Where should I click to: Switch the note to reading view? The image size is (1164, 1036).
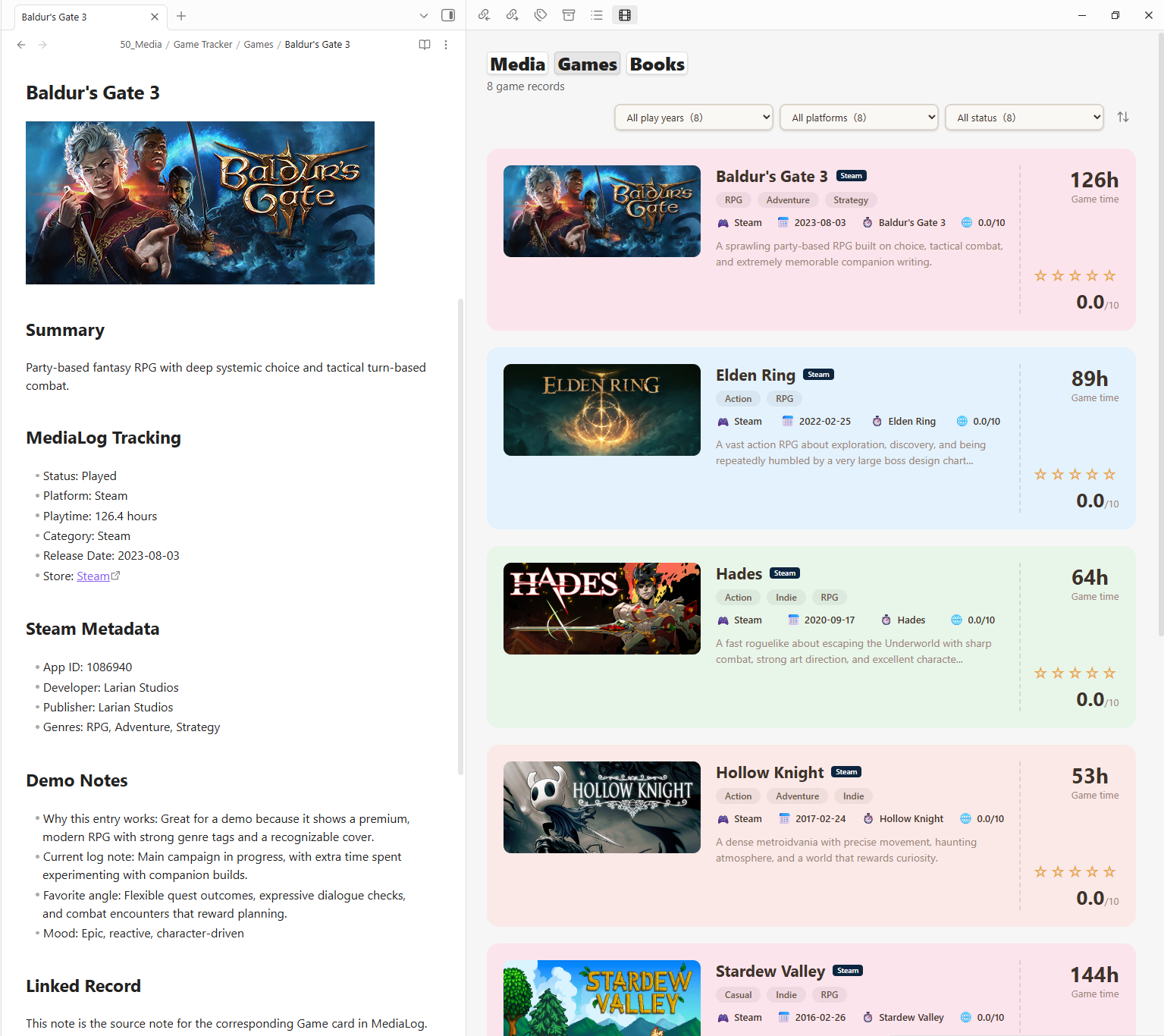point(425,45)
